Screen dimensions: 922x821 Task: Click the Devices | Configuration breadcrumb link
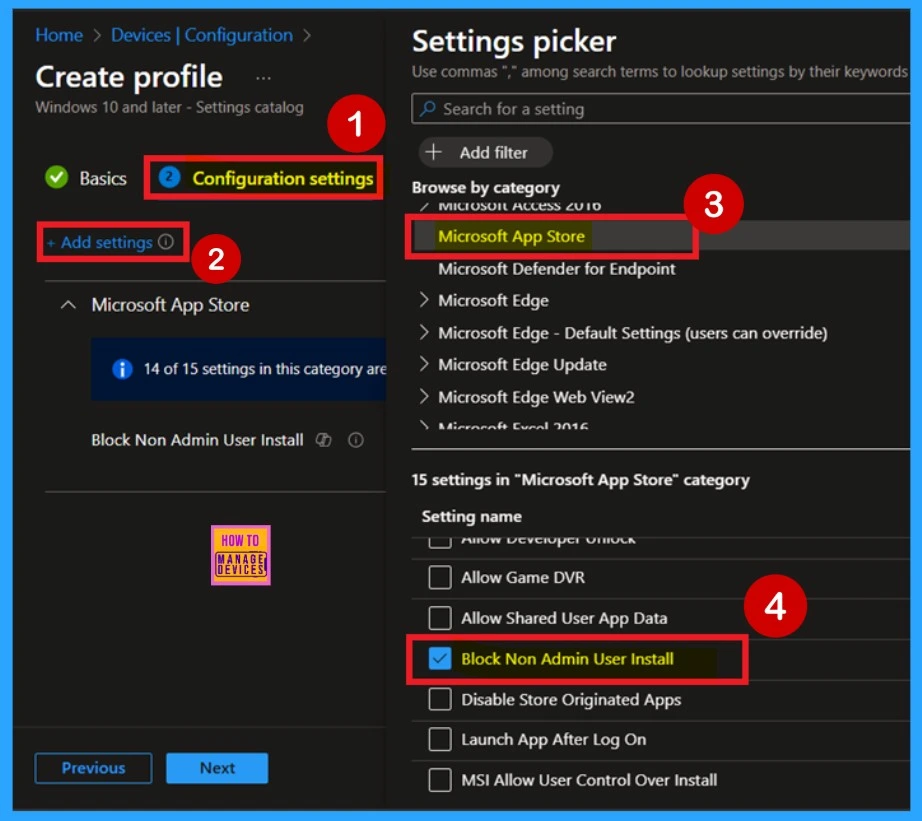[202, 35]
